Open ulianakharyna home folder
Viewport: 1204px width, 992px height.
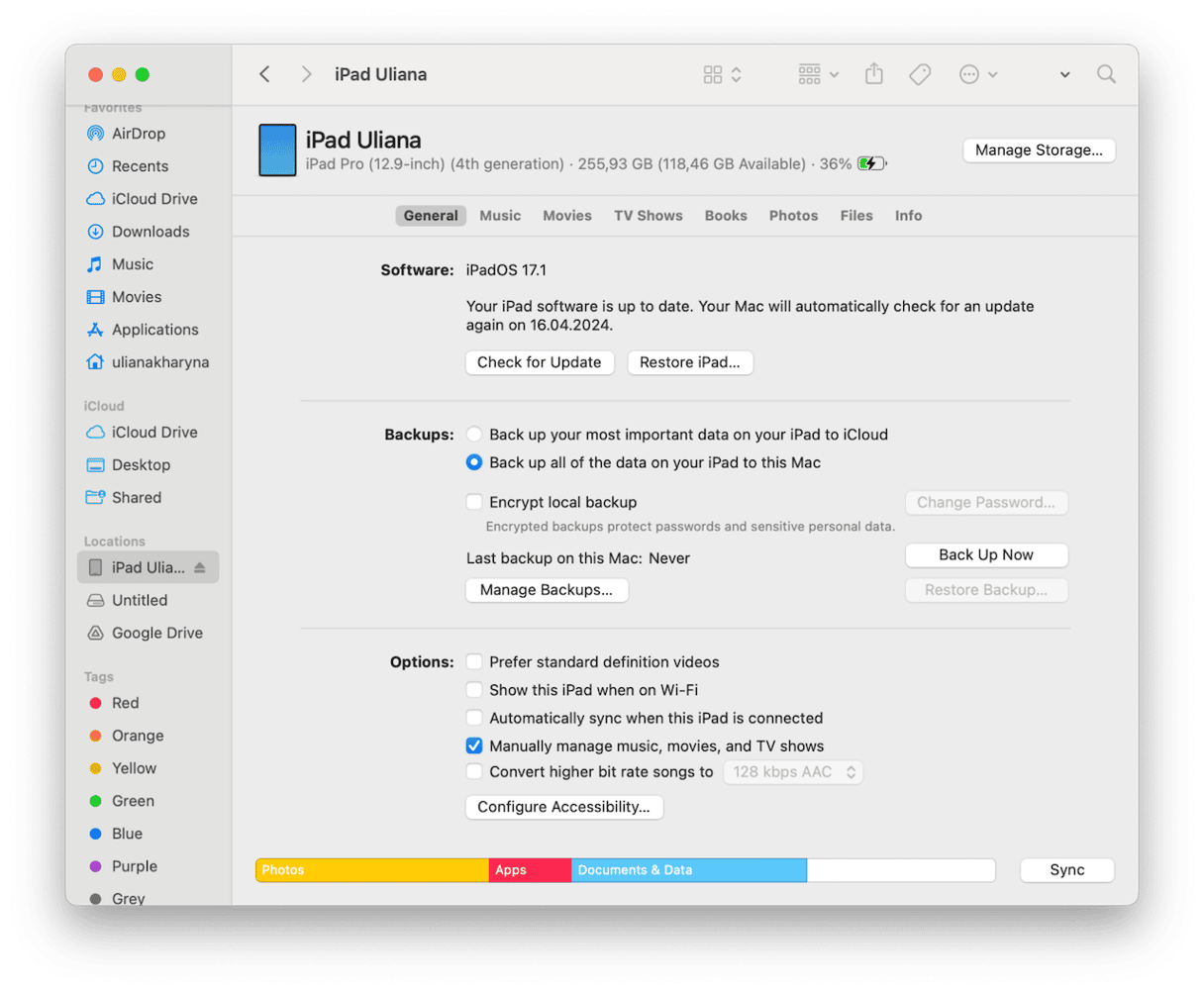click(159, 362)
